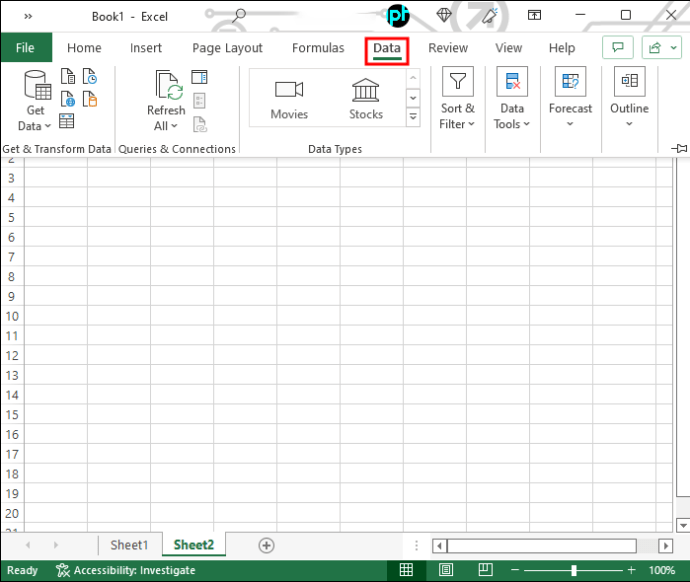This screenshot has height=582, width=690.
Task: Open the Review tab
Action: tap(448, 48)
